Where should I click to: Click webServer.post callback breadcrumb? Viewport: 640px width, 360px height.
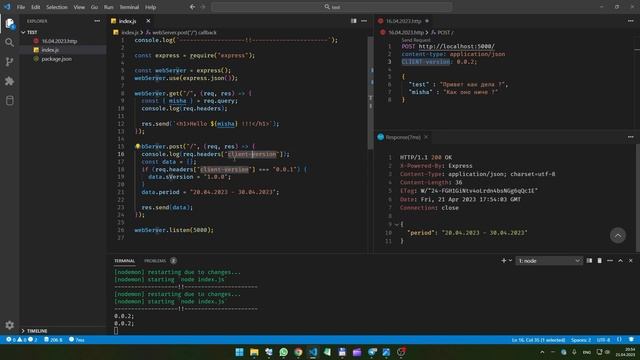pyautogui.click(x=181, y=32)
